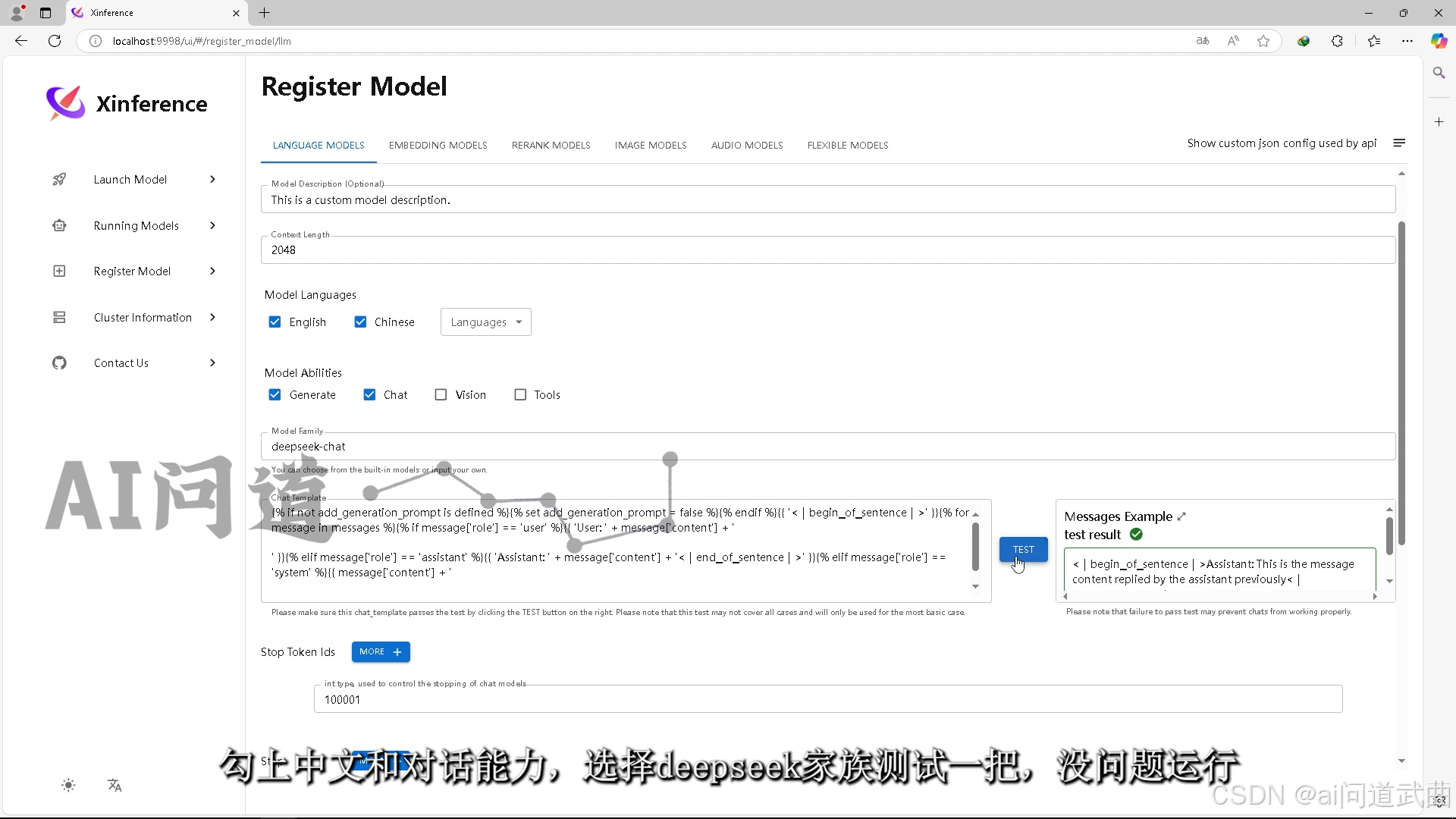Click the Cluster Information server icon
This screenshot has width=1456, height=819.
point(59,318)
